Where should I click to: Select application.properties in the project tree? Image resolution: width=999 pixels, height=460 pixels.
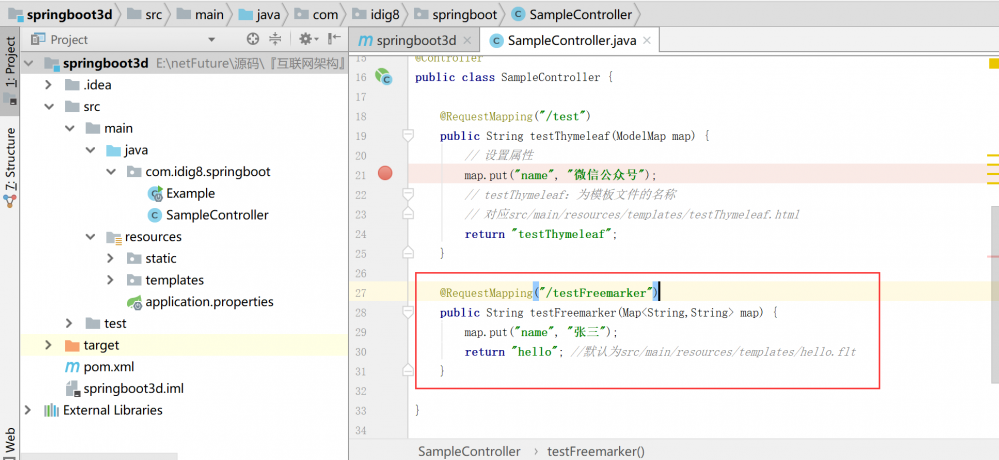click(x=209, y=301)
